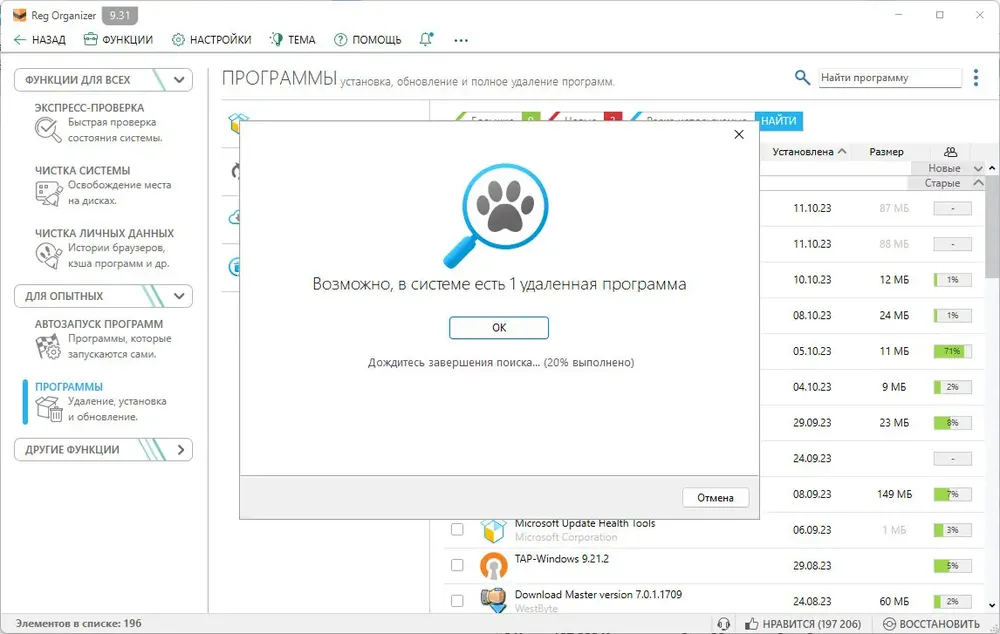Image resolution: width=1000 pixels, height=634 pixels.
Task: Open АВТОЗАПУСК ПРОГРАММ sidebar item
Action: coord(99,324)
